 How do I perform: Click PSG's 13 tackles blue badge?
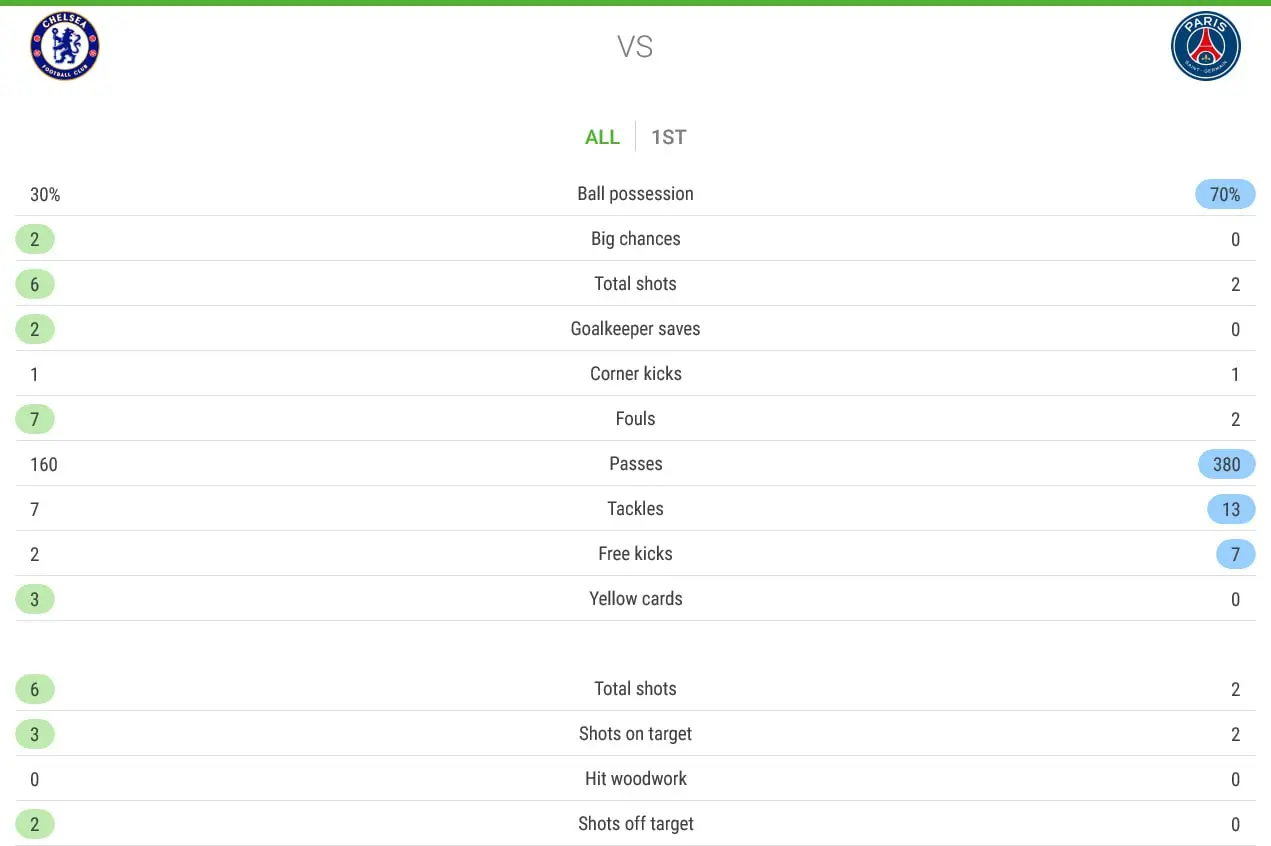pyautogui.click(x=1230, y=509)
